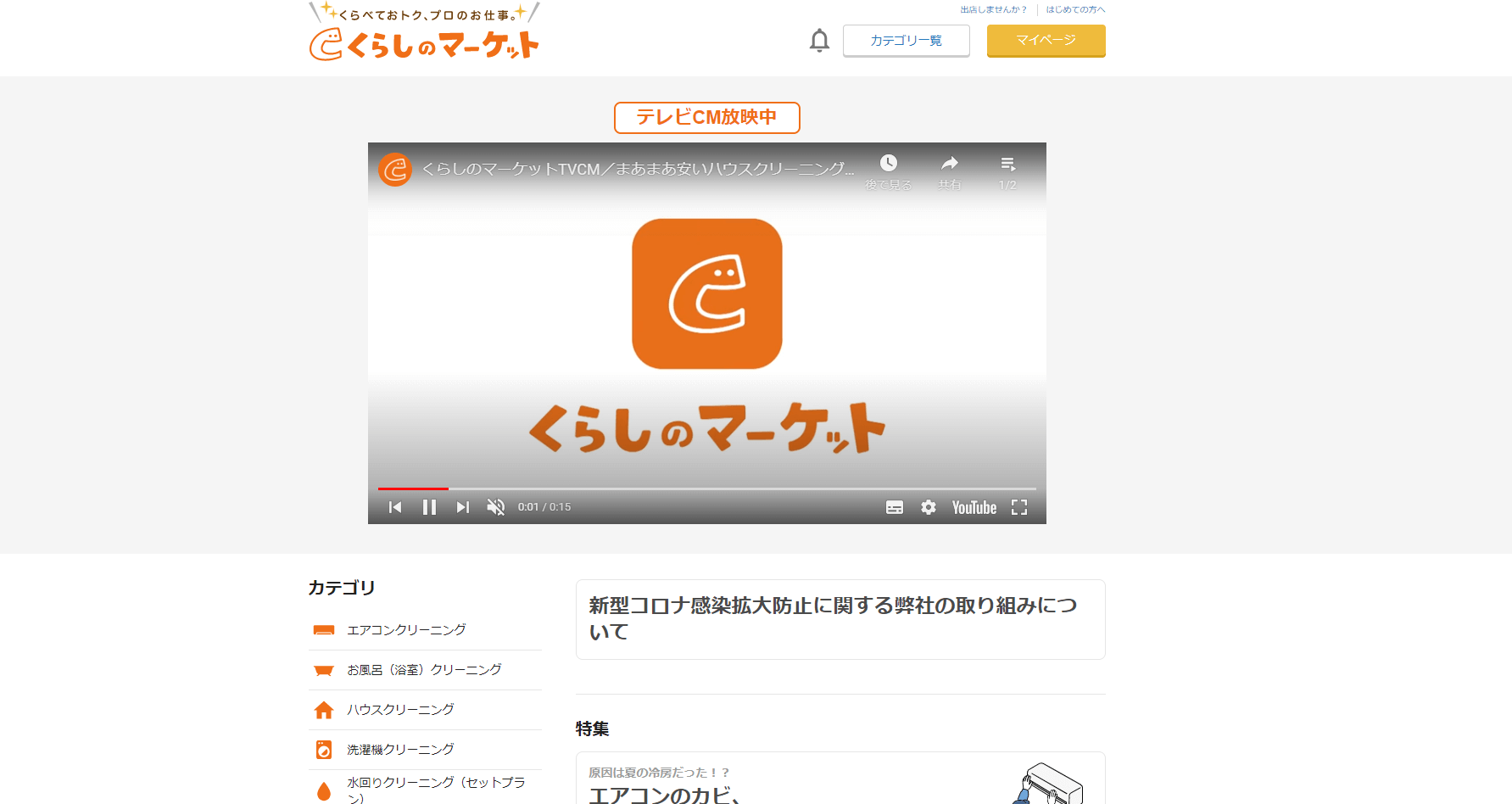Go to マイページ
This screenshot has height=804, width=1512.
pyautogui.click(x=1046, y=41)
